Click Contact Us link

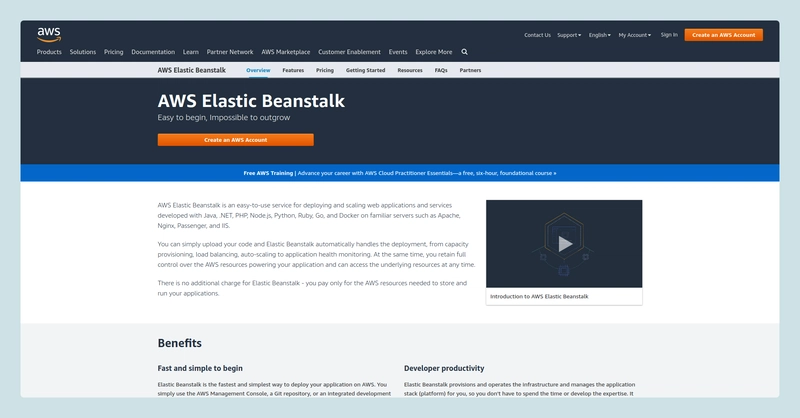click(x=537, y=35)
